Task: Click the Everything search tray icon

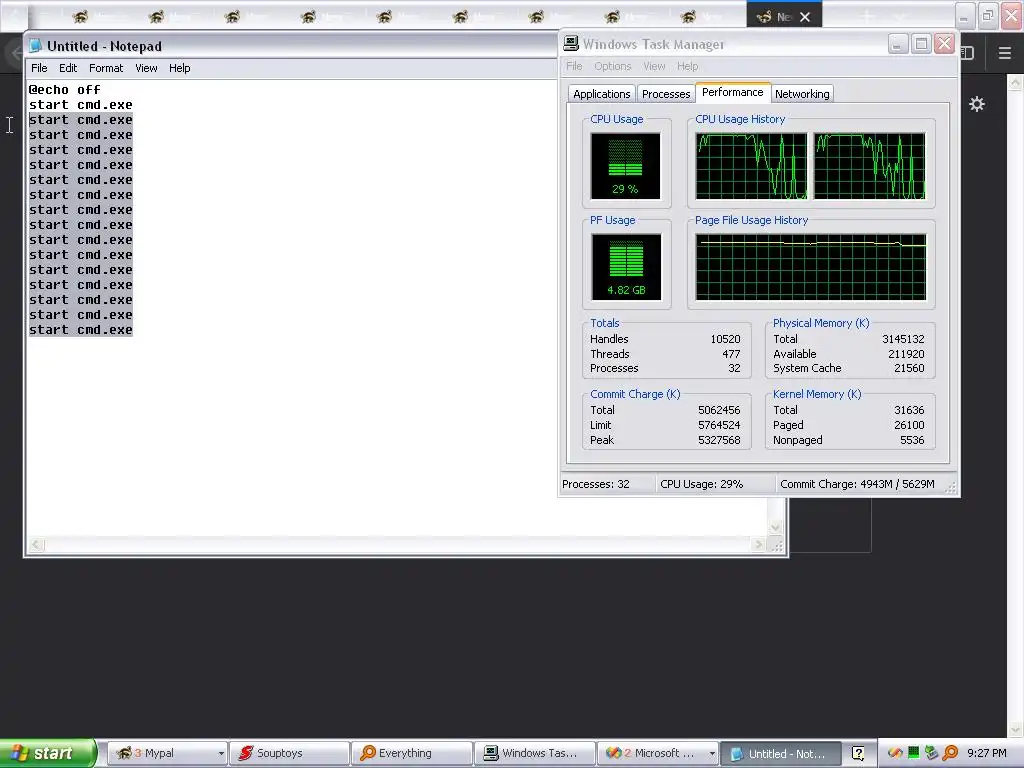Action: point(950,752)
